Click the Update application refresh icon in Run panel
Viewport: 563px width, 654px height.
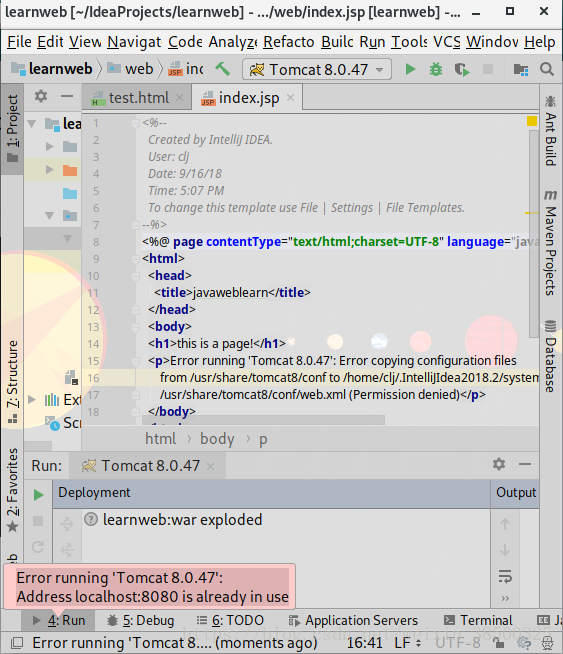tap(38, 547)
